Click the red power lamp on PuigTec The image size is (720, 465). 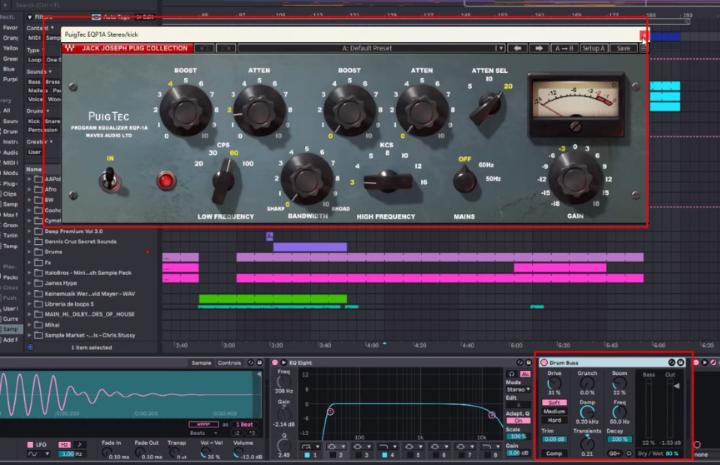[165, 181]
